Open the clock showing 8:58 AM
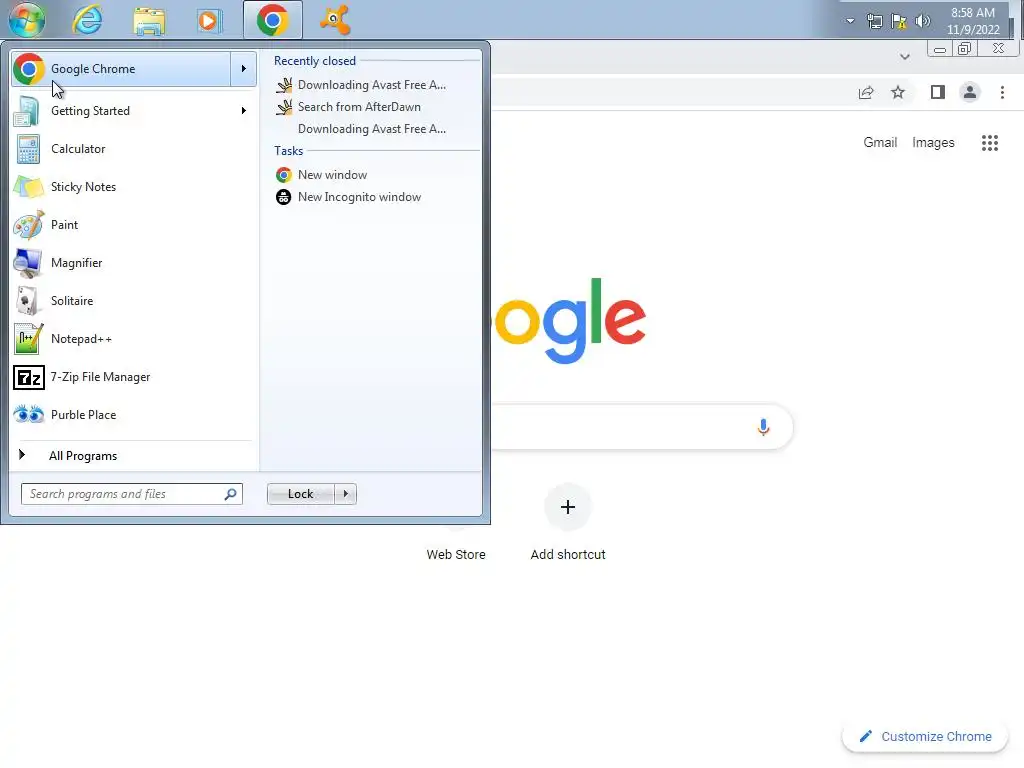The image size is (1024, 768). point(973,21)
